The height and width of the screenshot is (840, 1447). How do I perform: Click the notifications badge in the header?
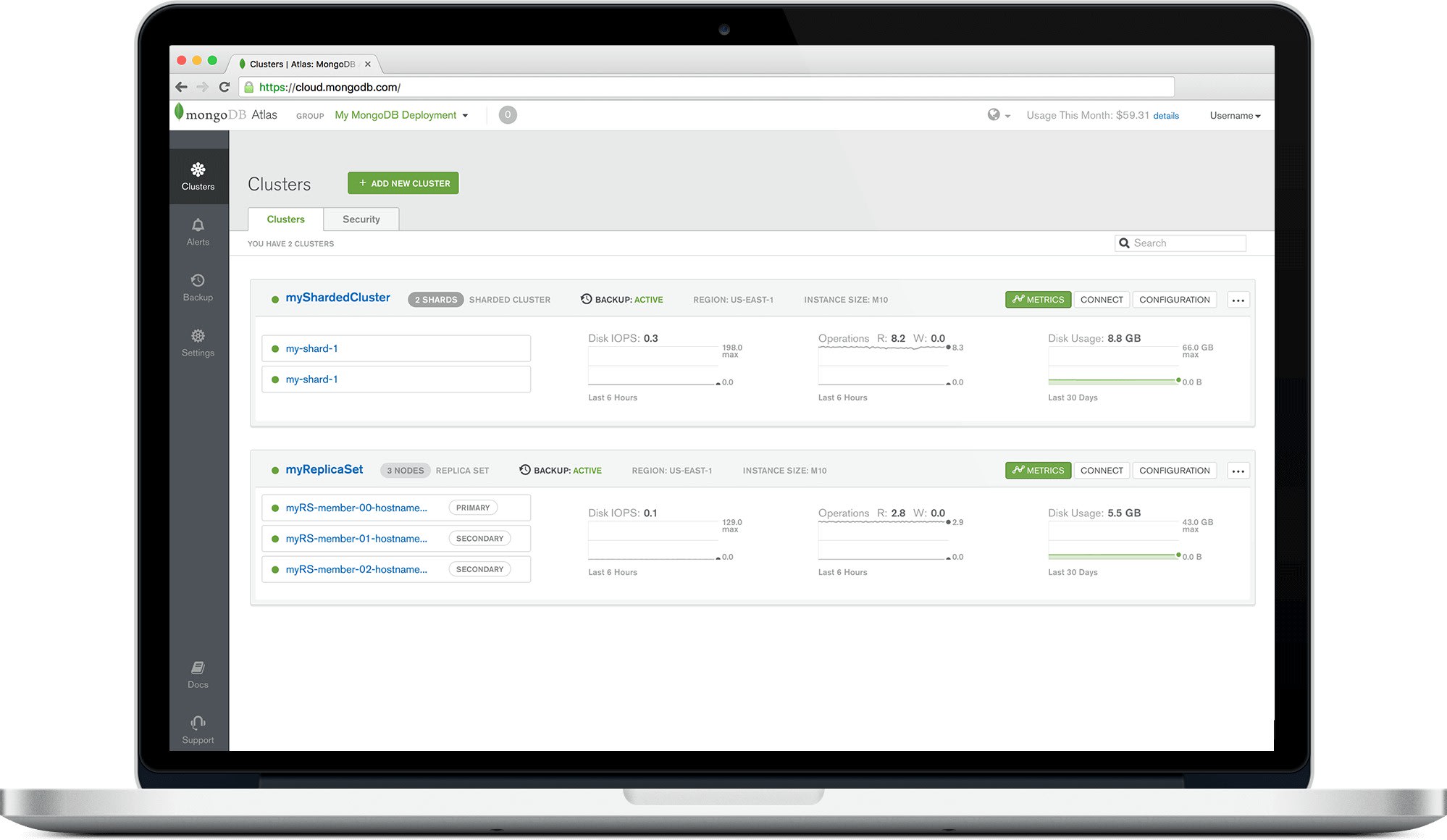tap(508, 114)
